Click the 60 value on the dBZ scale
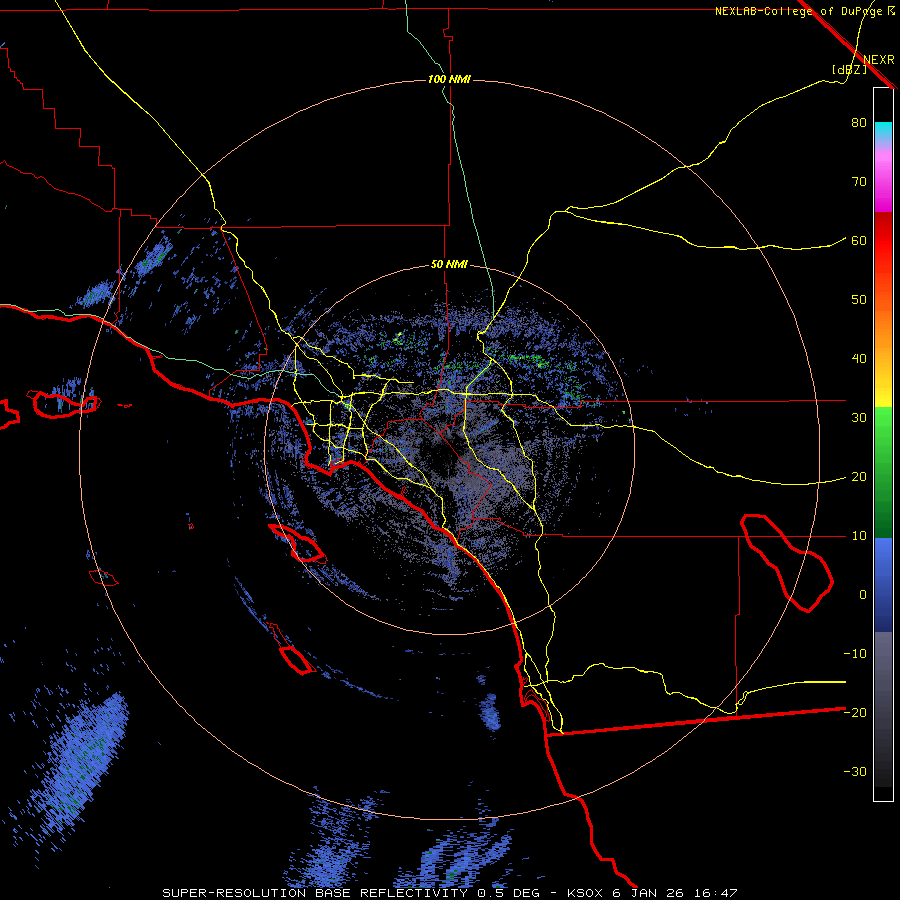The width and height of the screenshot is (900, 900). 859,241
